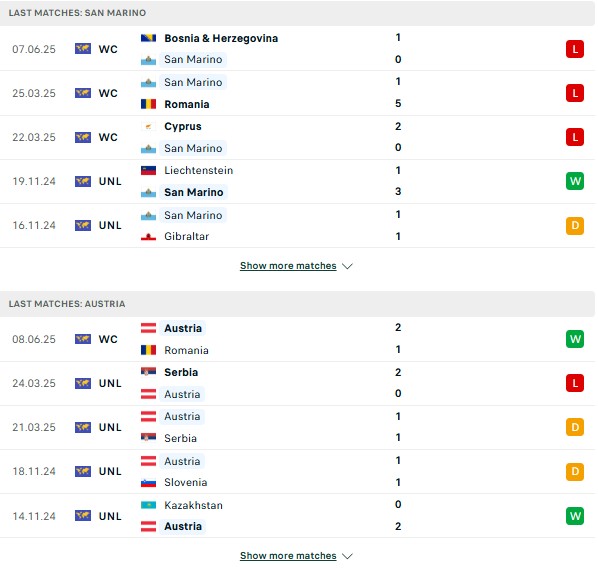
Task: Click the Austria team name on 08.06.25 row
Action: point(183,328)
